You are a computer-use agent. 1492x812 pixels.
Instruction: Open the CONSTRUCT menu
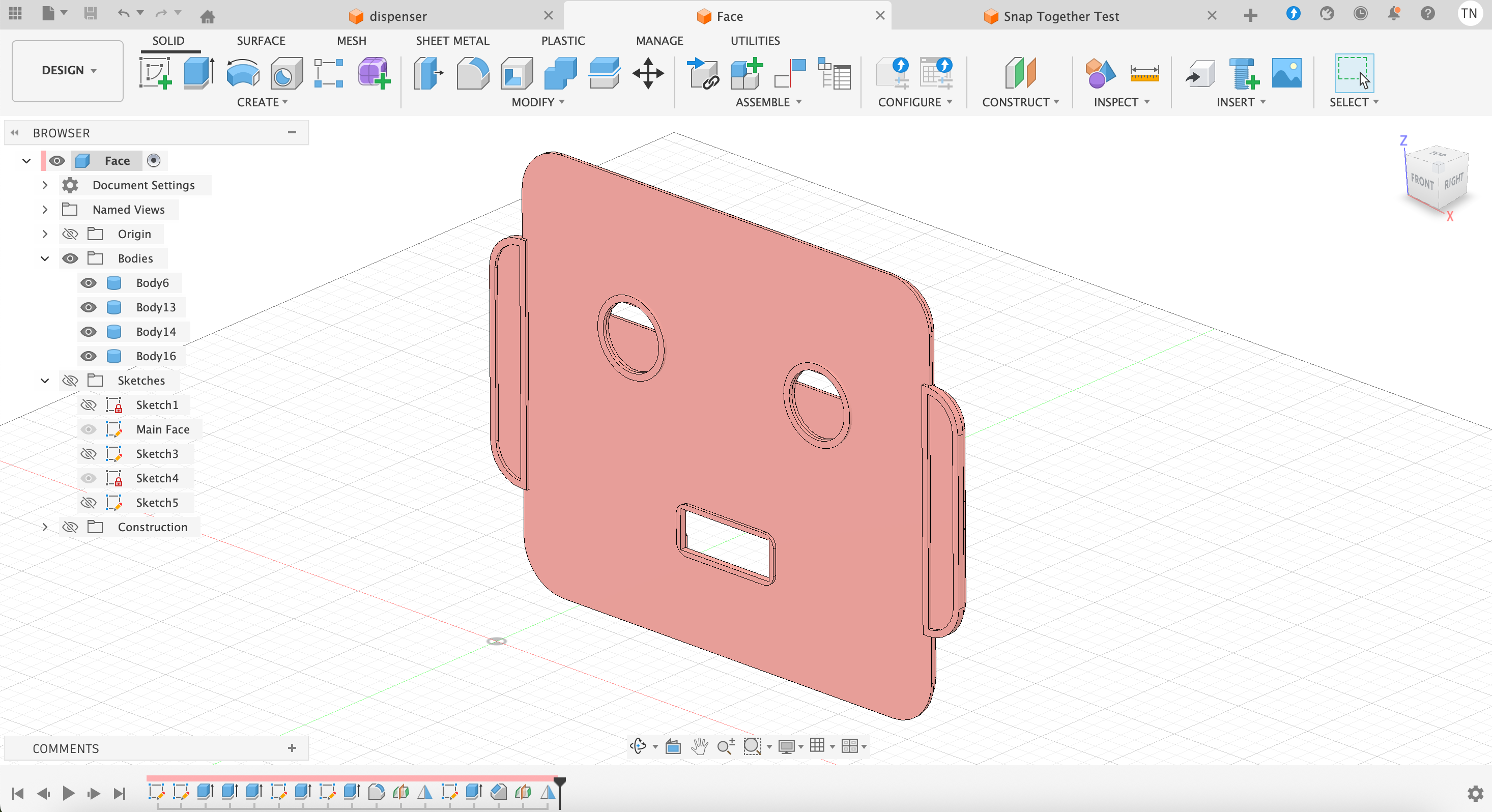(x=1020, y=102)
